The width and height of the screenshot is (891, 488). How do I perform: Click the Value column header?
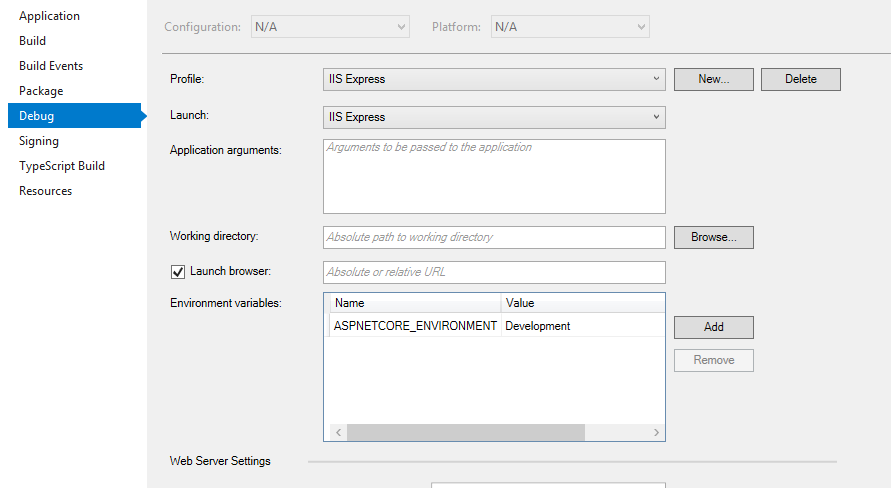click(x=582, y=303)
